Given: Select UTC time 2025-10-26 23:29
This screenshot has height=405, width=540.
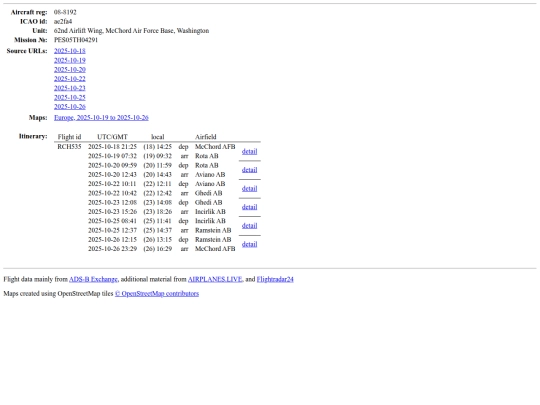Looking at the screenshot, I should click(112, 249).
